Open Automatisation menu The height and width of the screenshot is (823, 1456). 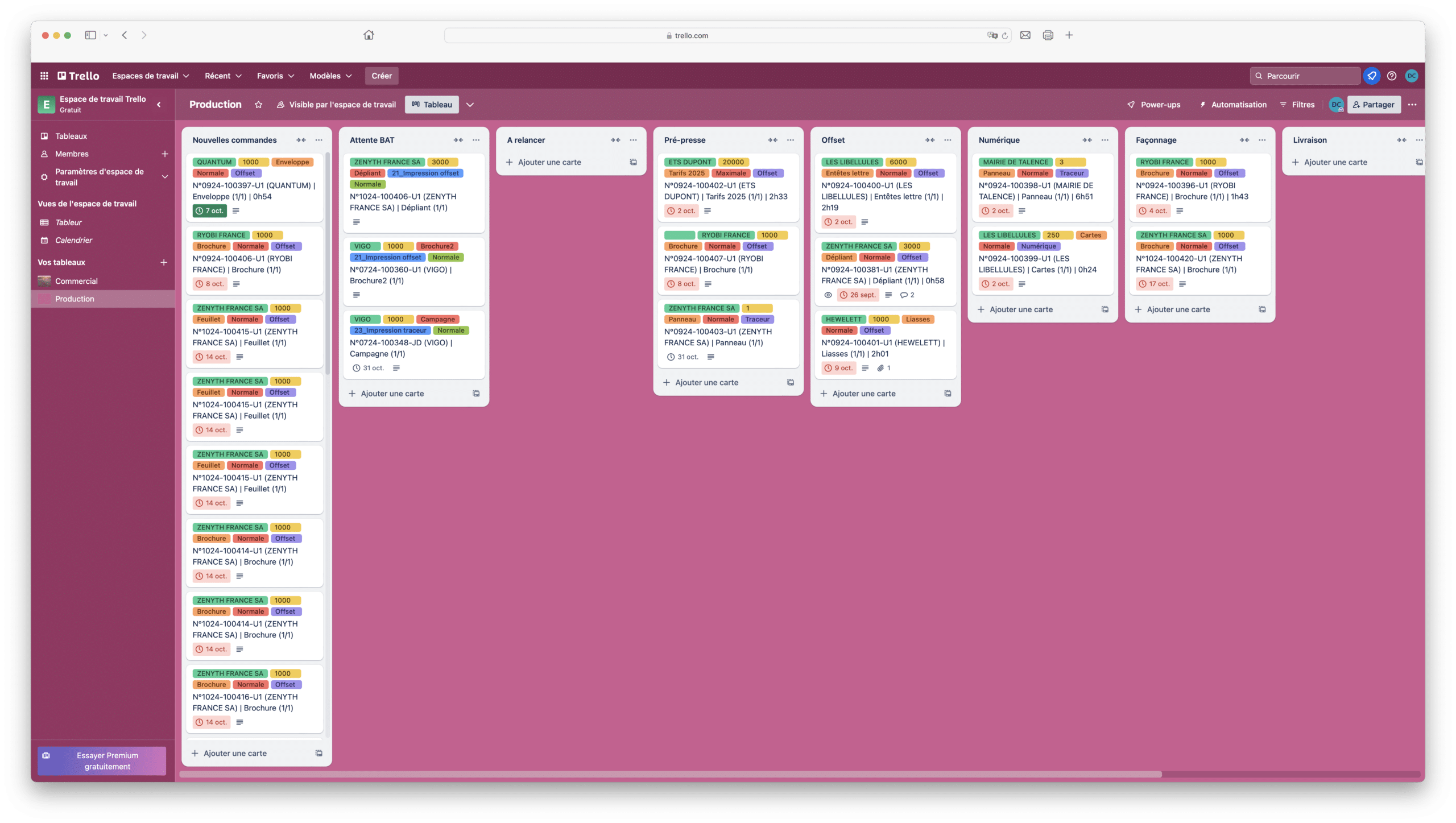click(1232, 105)
